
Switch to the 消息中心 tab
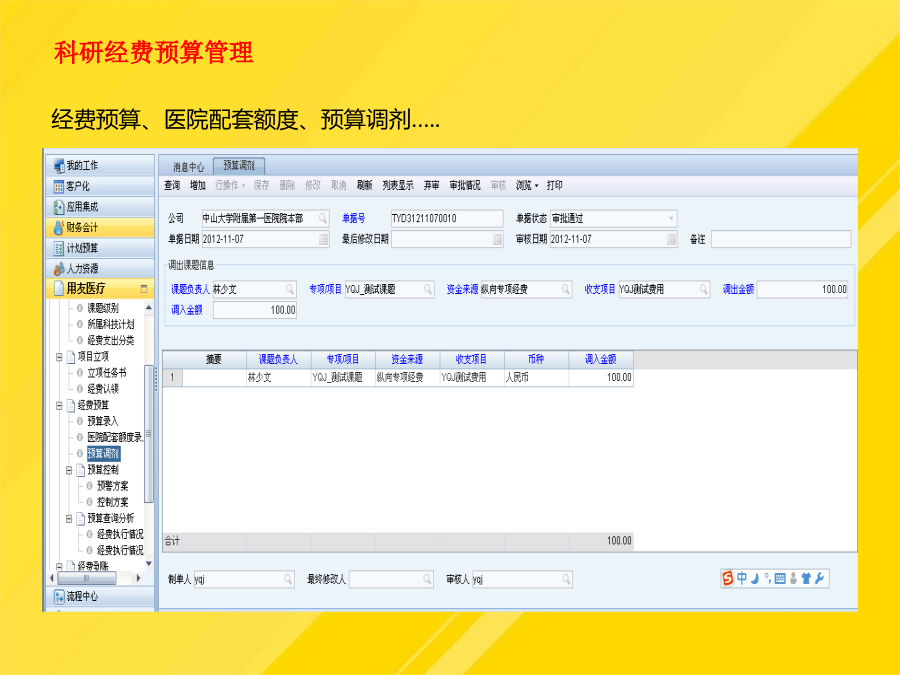pyautogui.click(x=188, y=167)
